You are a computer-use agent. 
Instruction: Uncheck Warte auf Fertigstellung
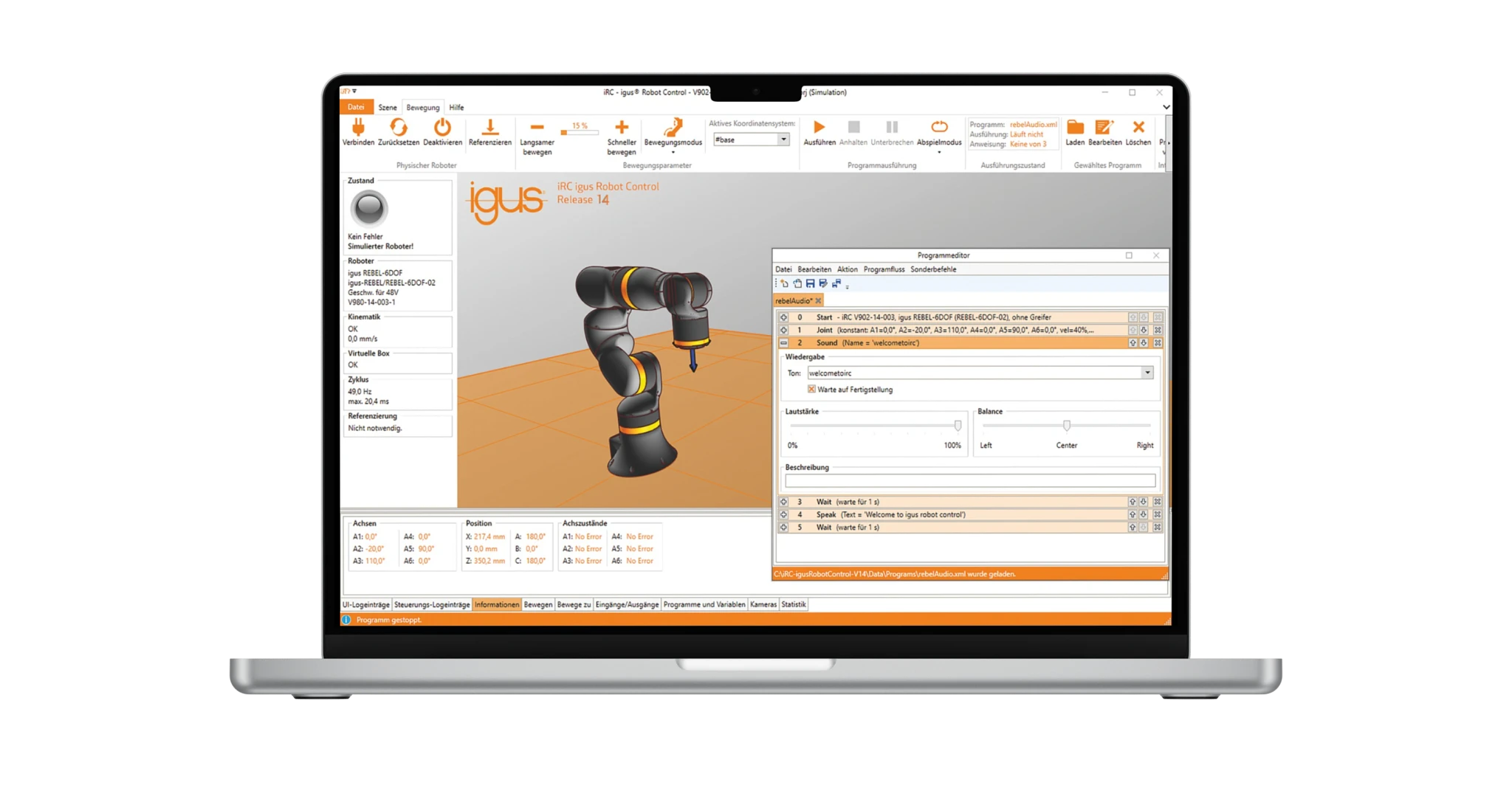pos(810,389)
